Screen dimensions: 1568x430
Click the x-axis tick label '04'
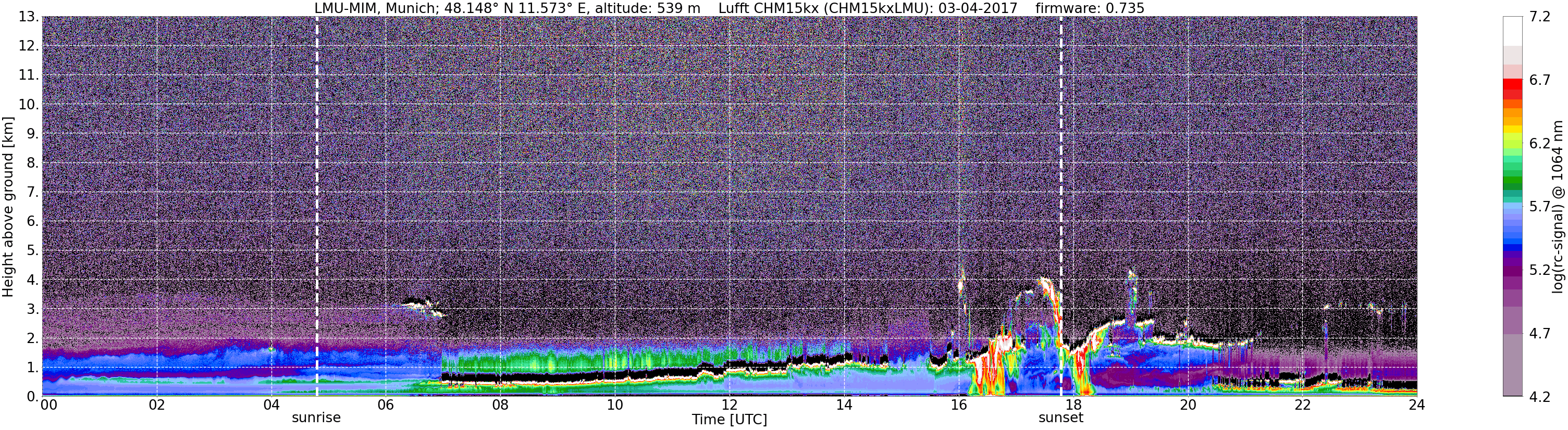tap(271, 405)
